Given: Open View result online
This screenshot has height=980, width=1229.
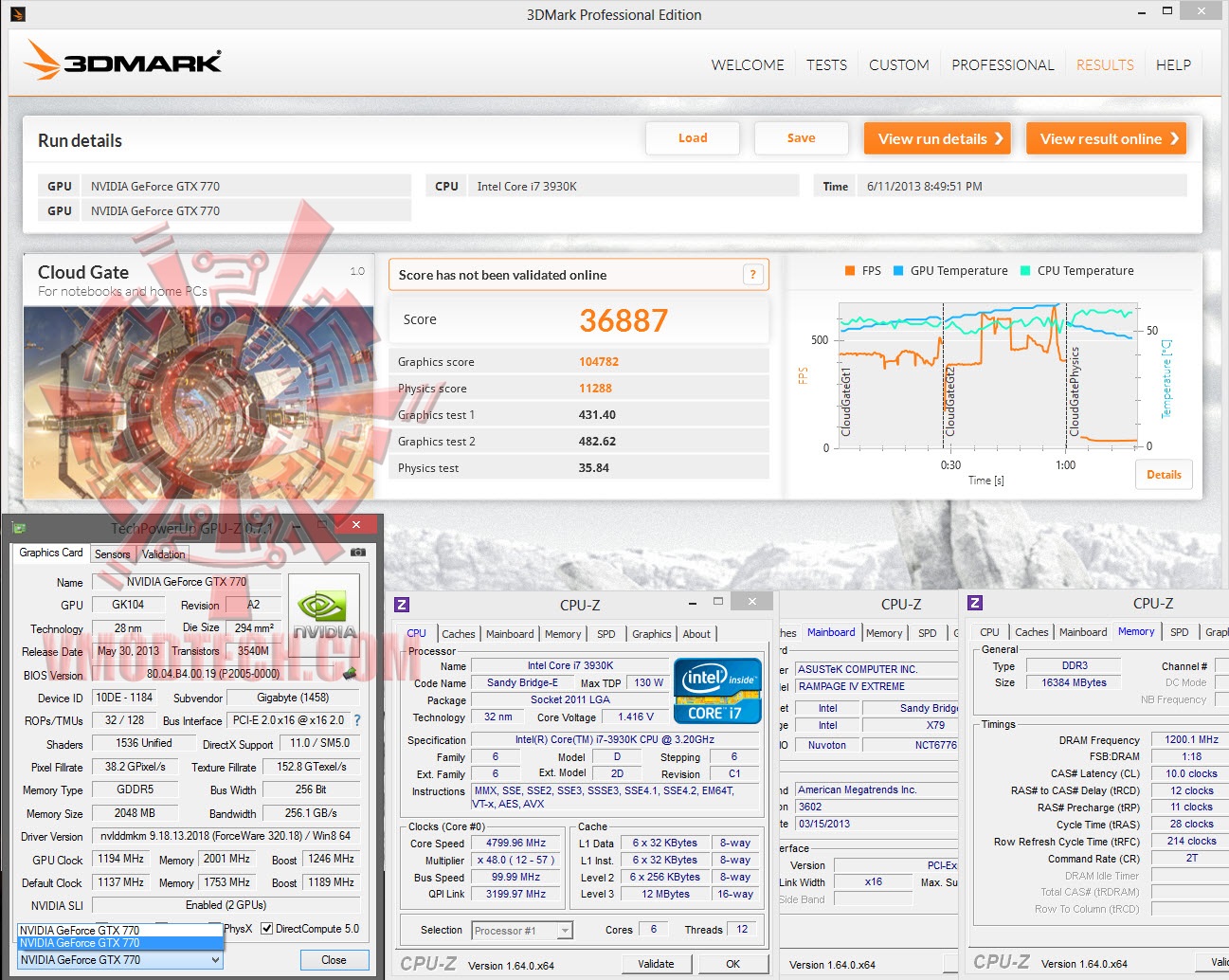Looking at the screenshot, I should coord(1107,138).
